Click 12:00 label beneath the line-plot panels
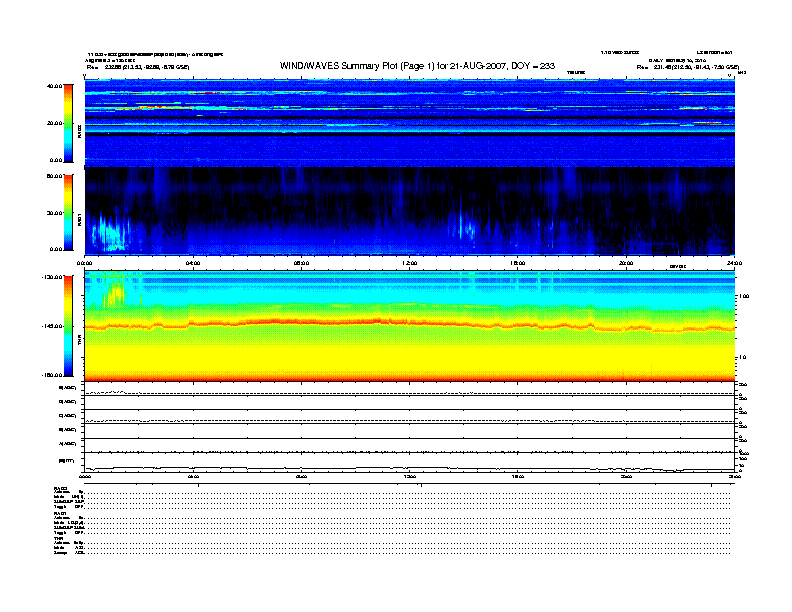 pyautogui.click(x=410, y=477)
